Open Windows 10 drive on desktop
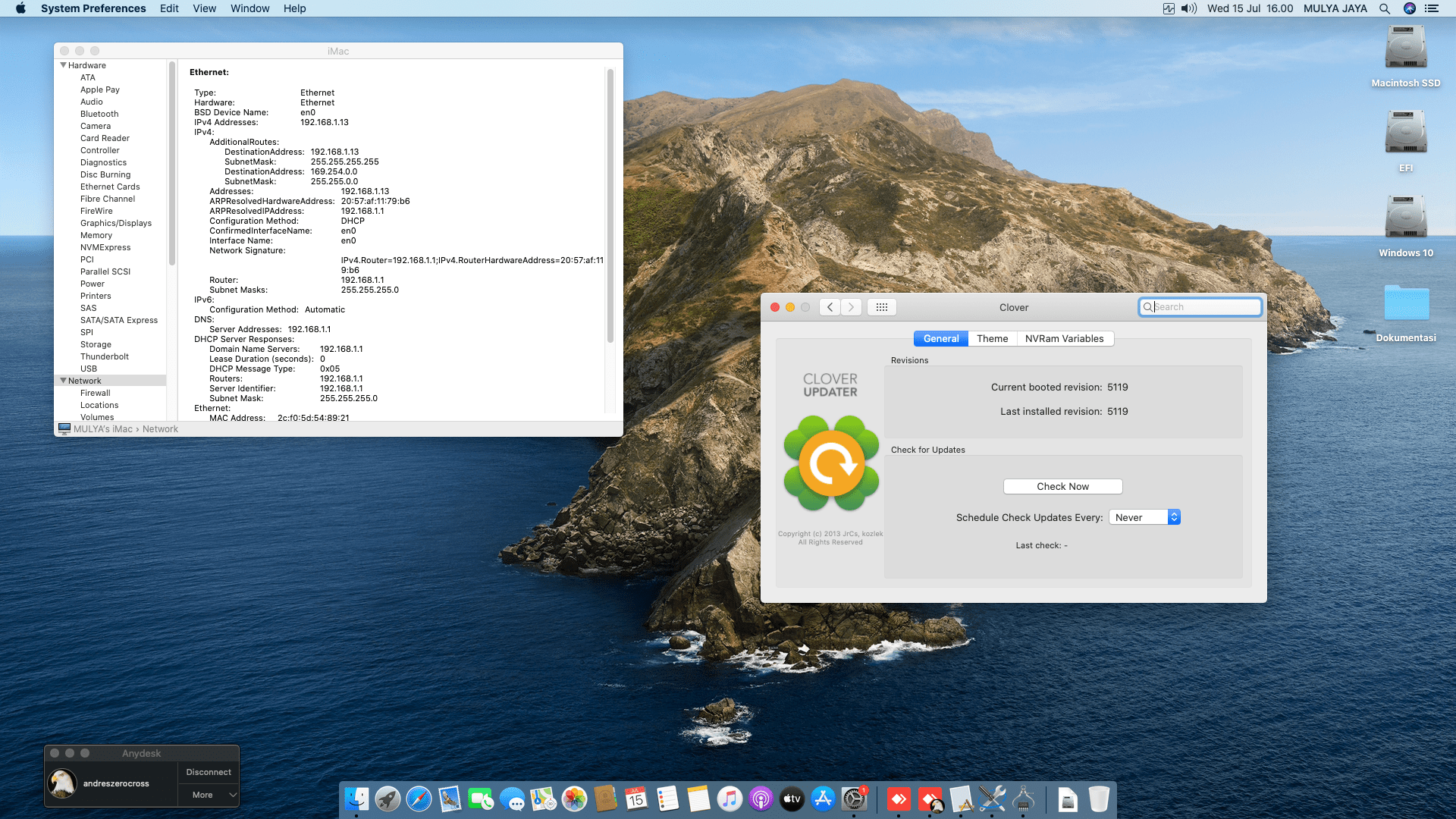The image size is (1456, 819). tap(1406, 227)
